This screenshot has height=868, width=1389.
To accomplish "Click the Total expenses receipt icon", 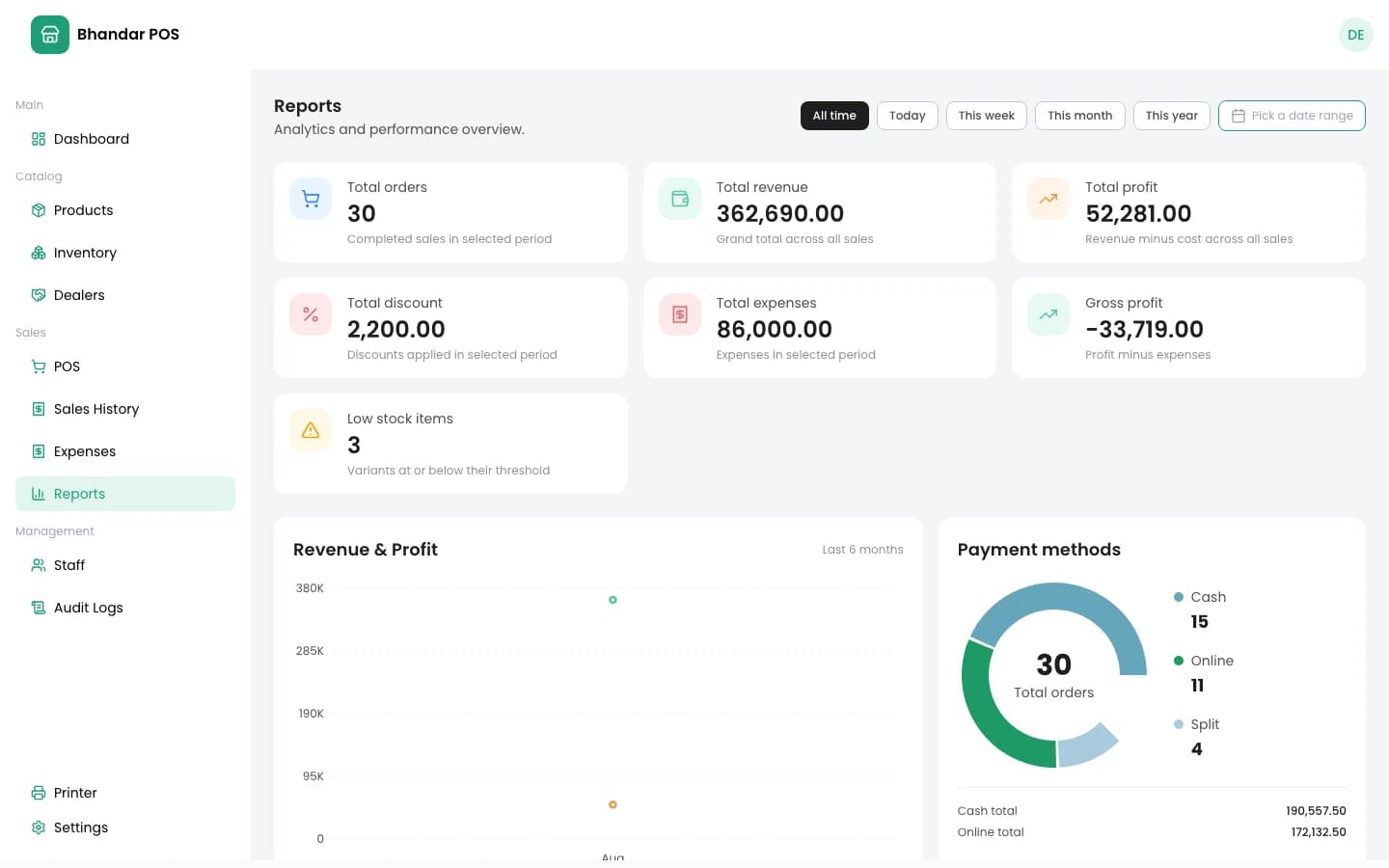I will pyautogui.click(x=680, y=314).
